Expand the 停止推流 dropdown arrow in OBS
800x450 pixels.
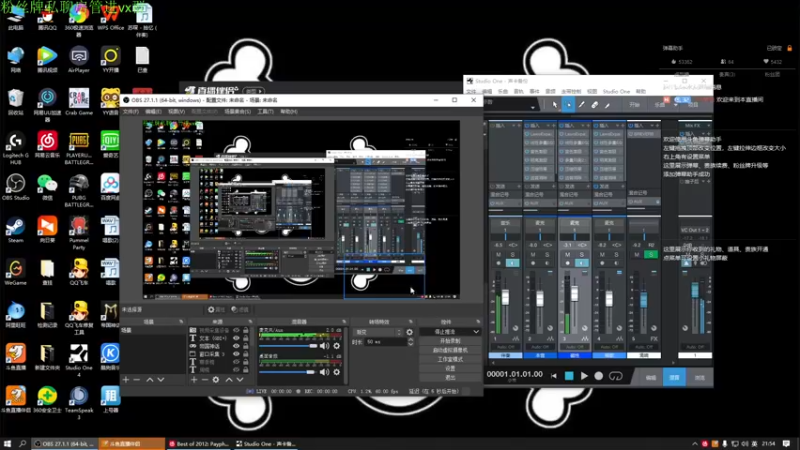click(476, 332)
